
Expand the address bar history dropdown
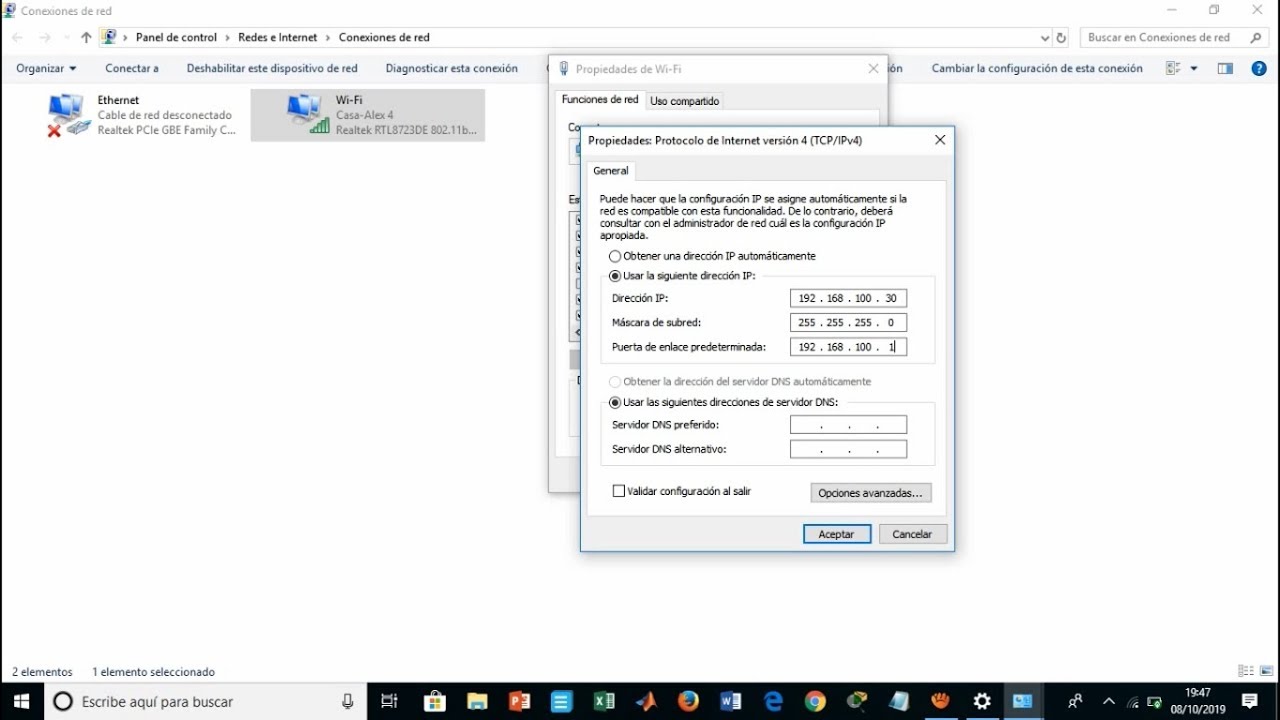pos(1045,38)
